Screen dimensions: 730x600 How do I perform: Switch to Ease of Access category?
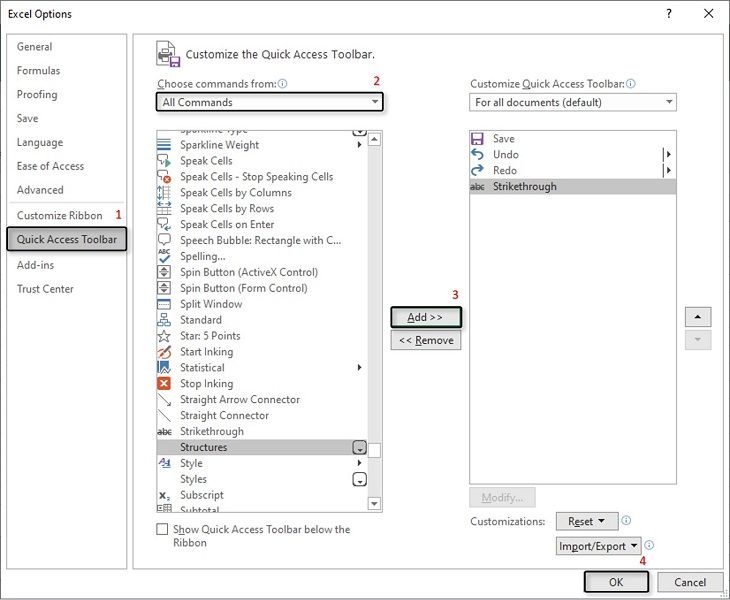click(x=50, y=166)
